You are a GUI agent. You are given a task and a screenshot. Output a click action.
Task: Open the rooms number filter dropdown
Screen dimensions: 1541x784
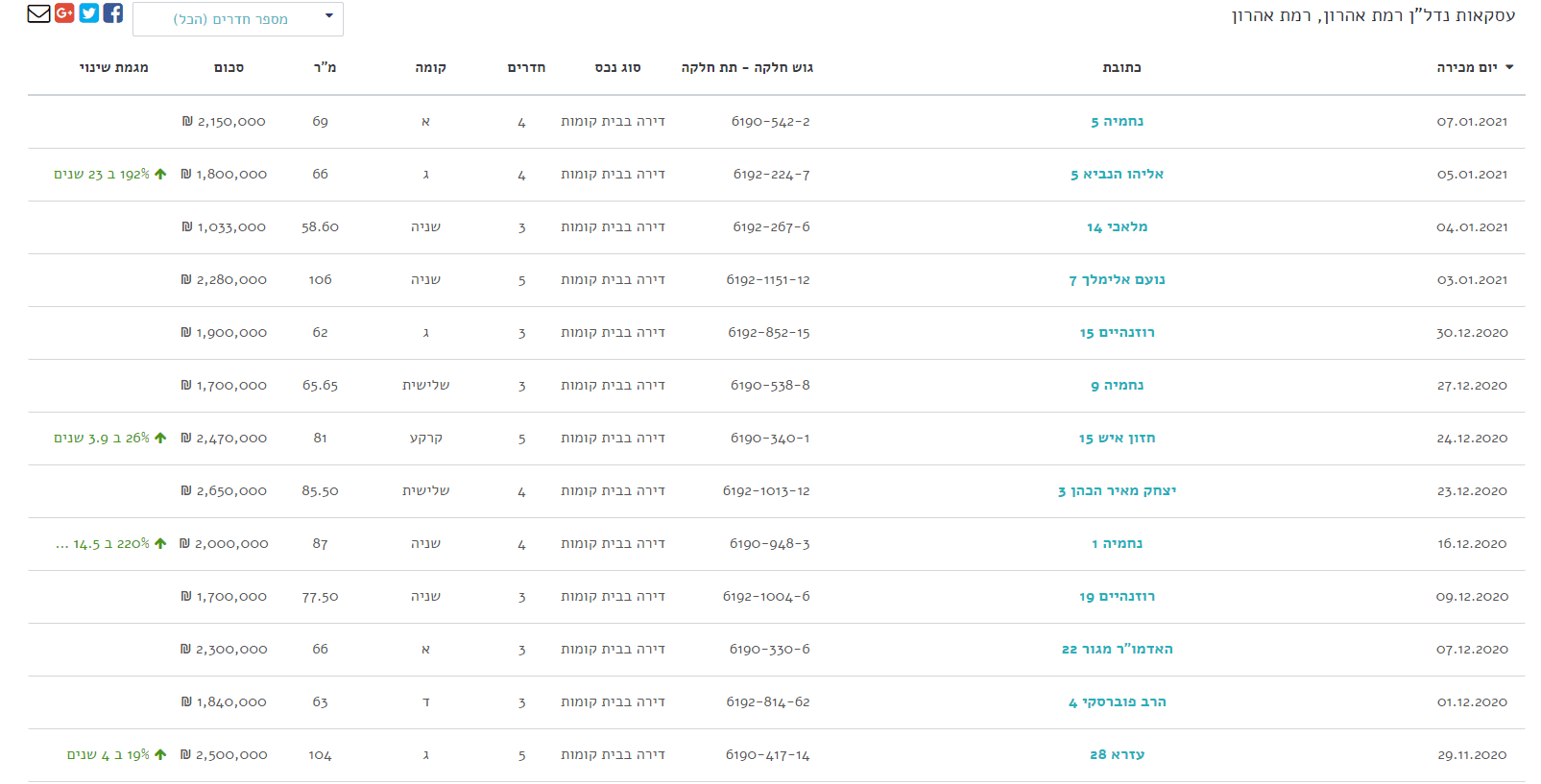pos(238,19)
